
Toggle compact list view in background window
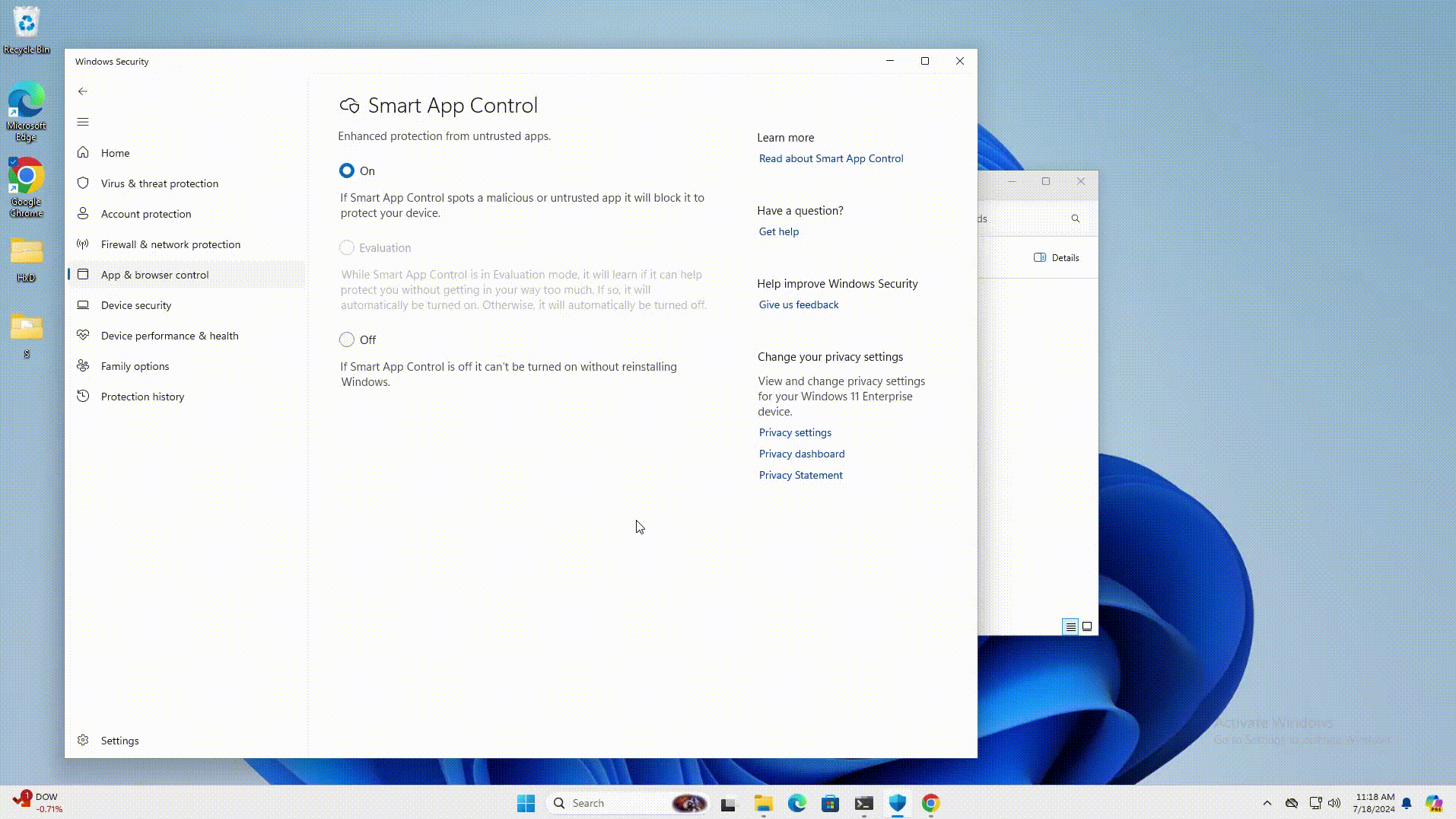pyautogui.click(x=1070, y=626)
